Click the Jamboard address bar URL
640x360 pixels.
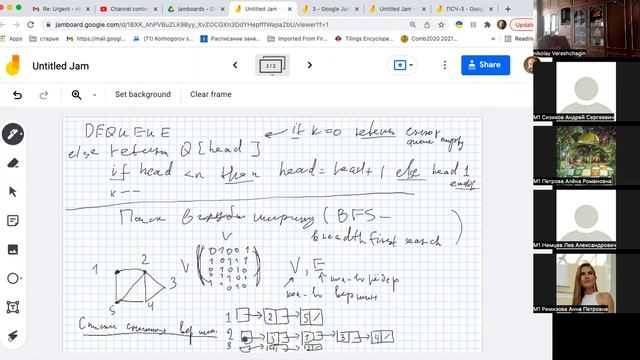192,24
